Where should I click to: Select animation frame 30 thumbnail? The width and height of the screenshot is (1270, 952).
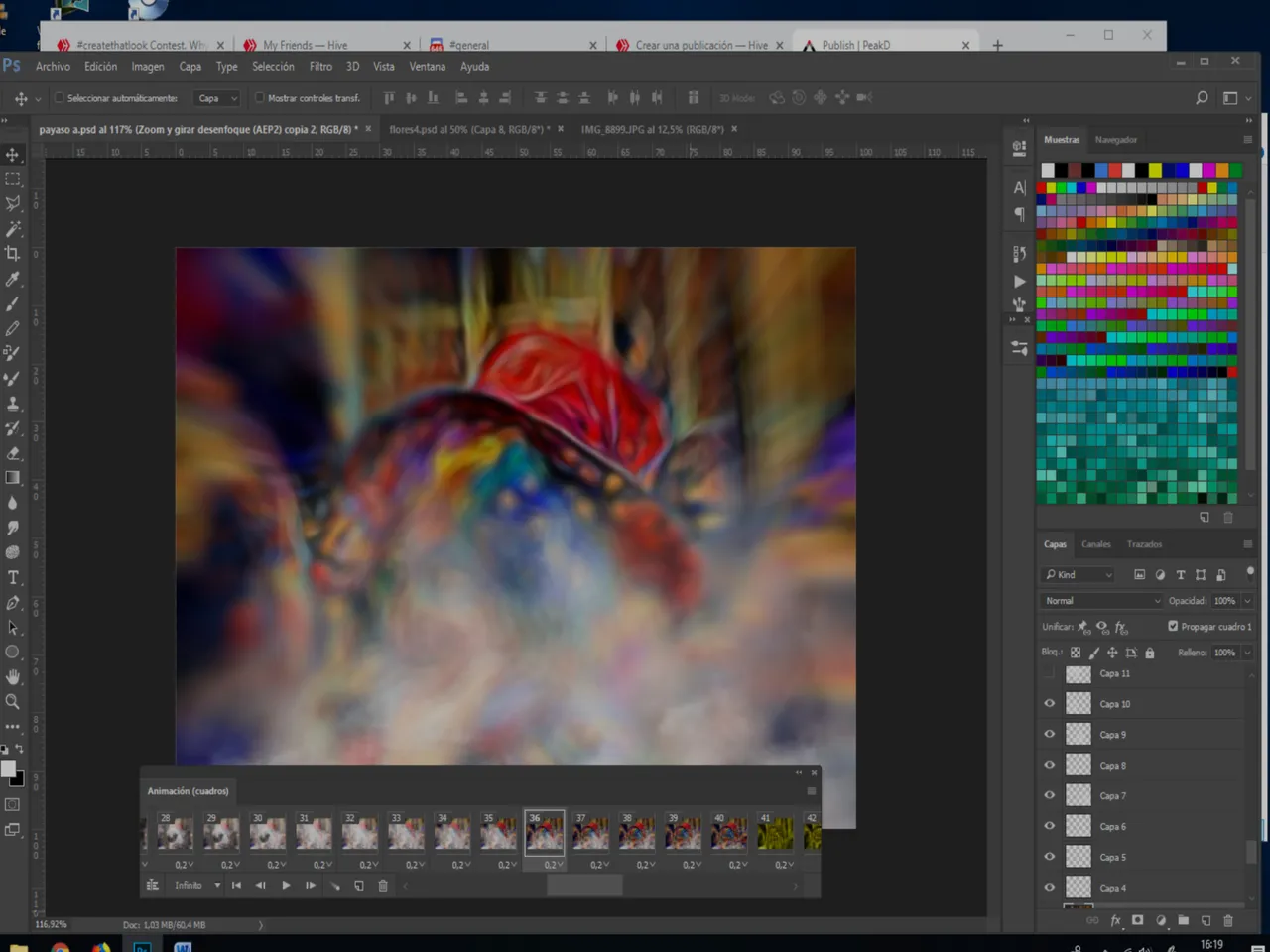tap(267, 832)
